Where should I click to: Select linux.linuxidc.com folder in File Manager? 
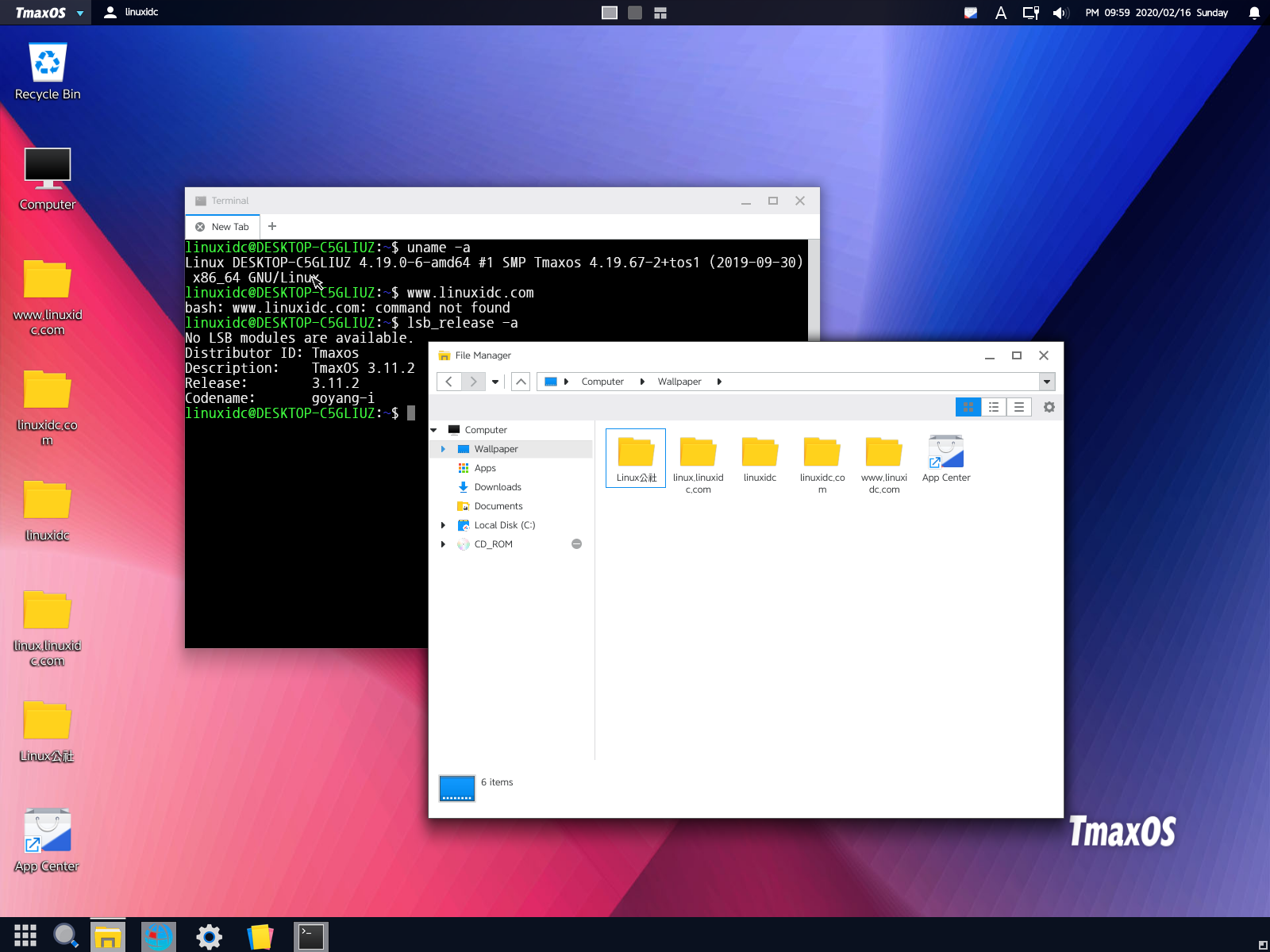coord(698,465)
